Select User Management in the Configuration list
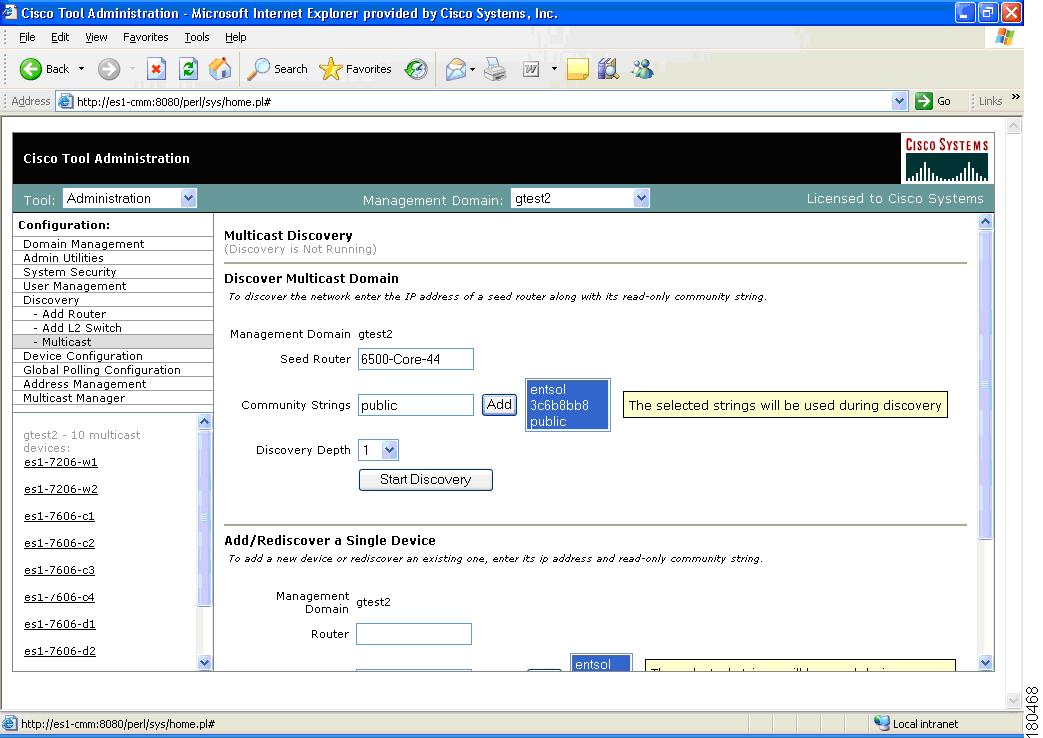Viewport: 1043px width, 738px height. [x=113, y=286]
